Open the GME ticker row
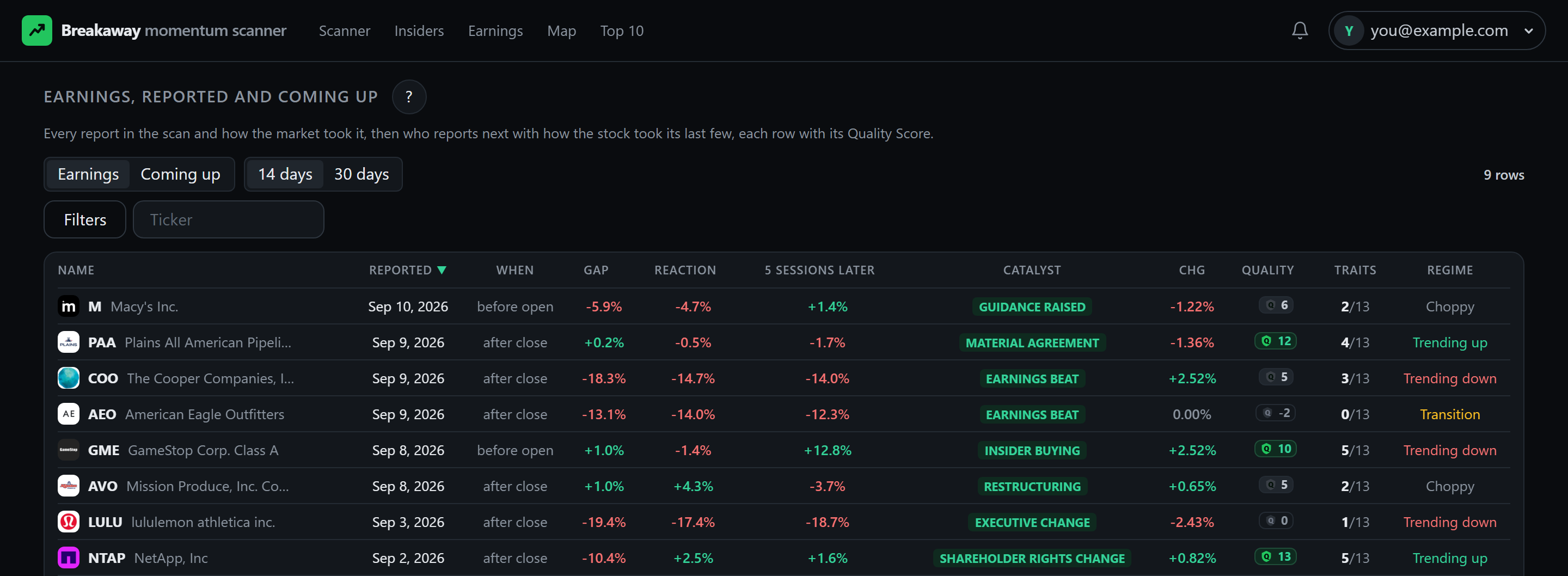The image size is (1568, 576). (784, 450)
